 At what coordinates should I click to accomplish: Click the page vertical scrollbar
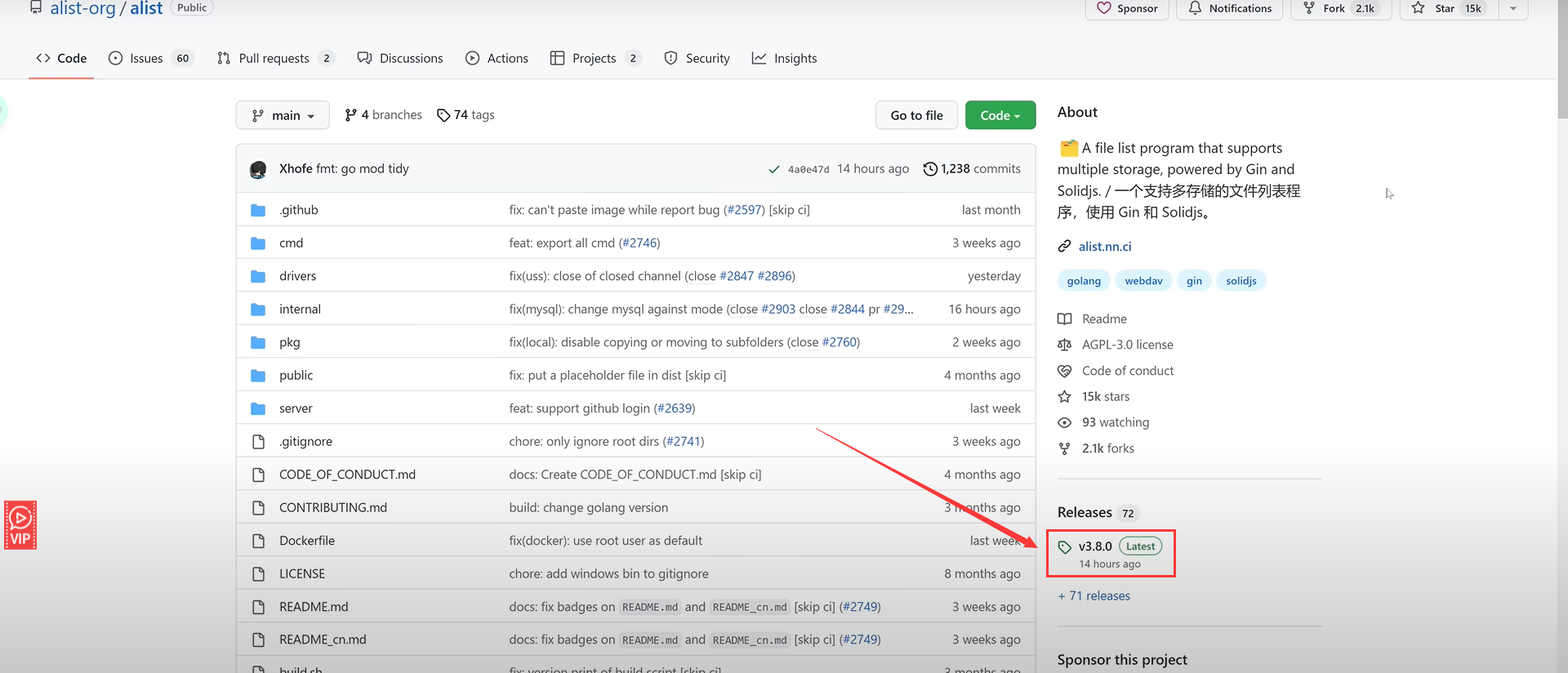click(x=1561, y=60)
